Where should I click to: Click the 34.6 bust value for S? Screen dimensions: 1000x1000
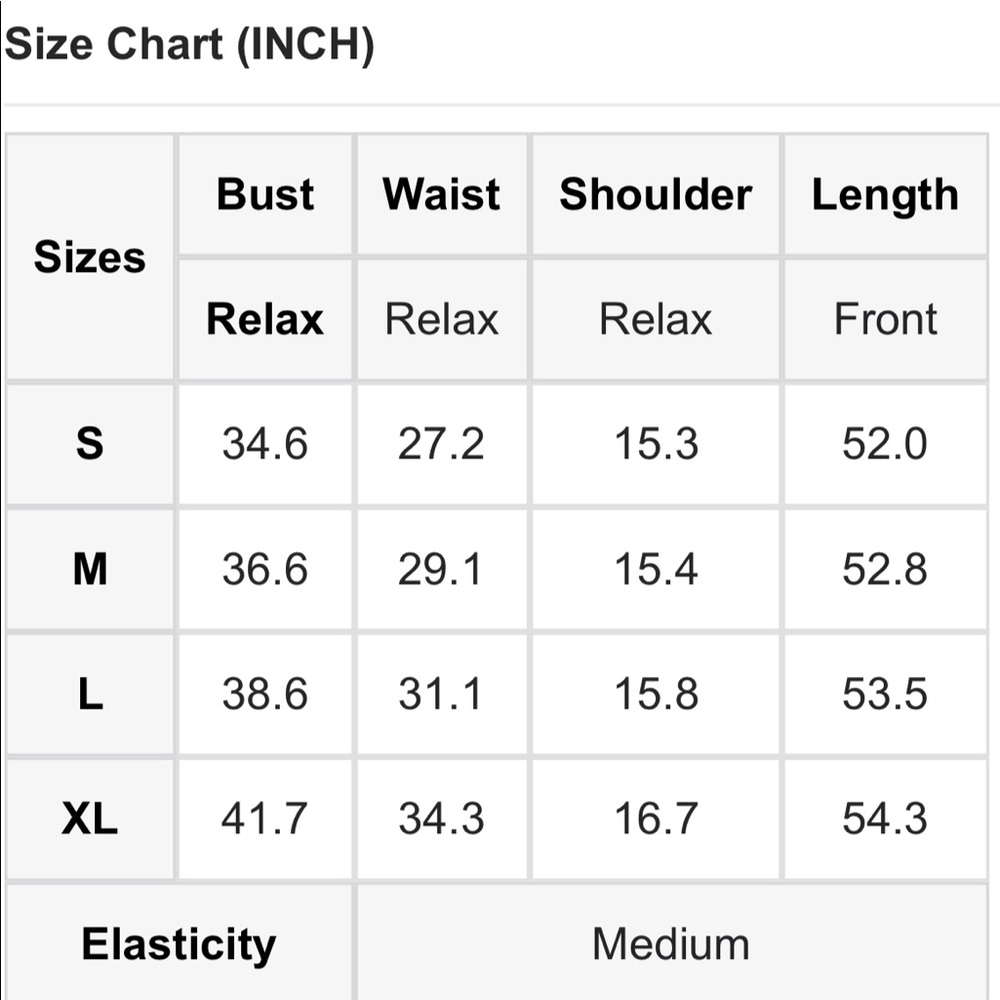[265, 444]
